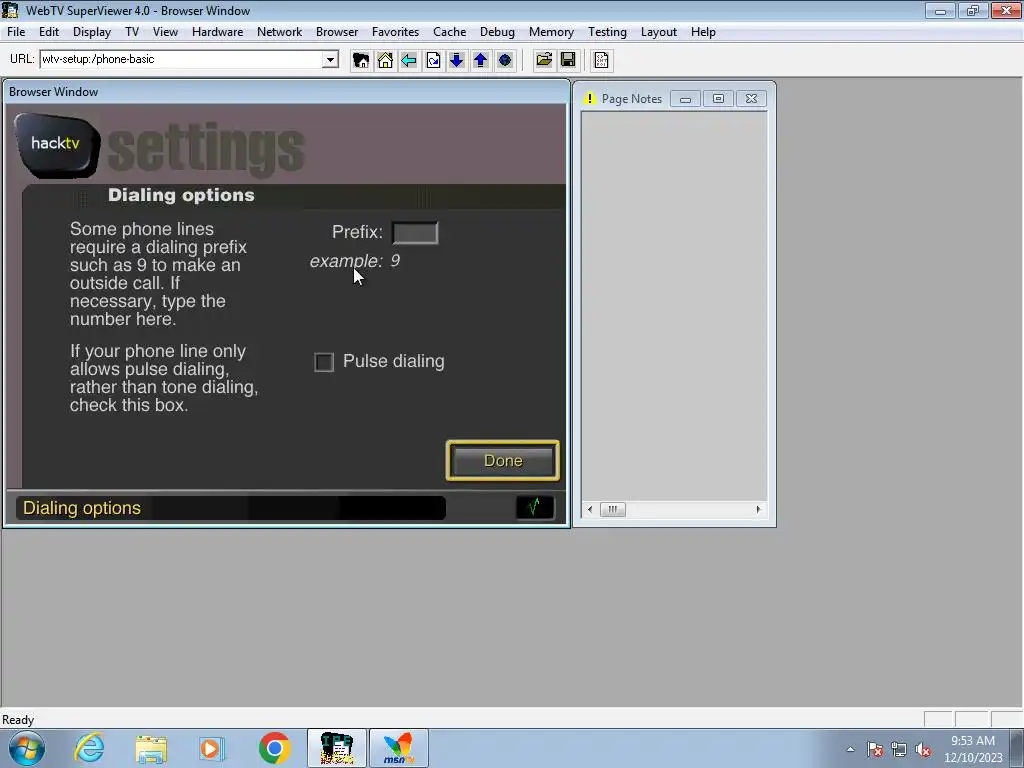Save with the floppy disk icon

(568, 60)
